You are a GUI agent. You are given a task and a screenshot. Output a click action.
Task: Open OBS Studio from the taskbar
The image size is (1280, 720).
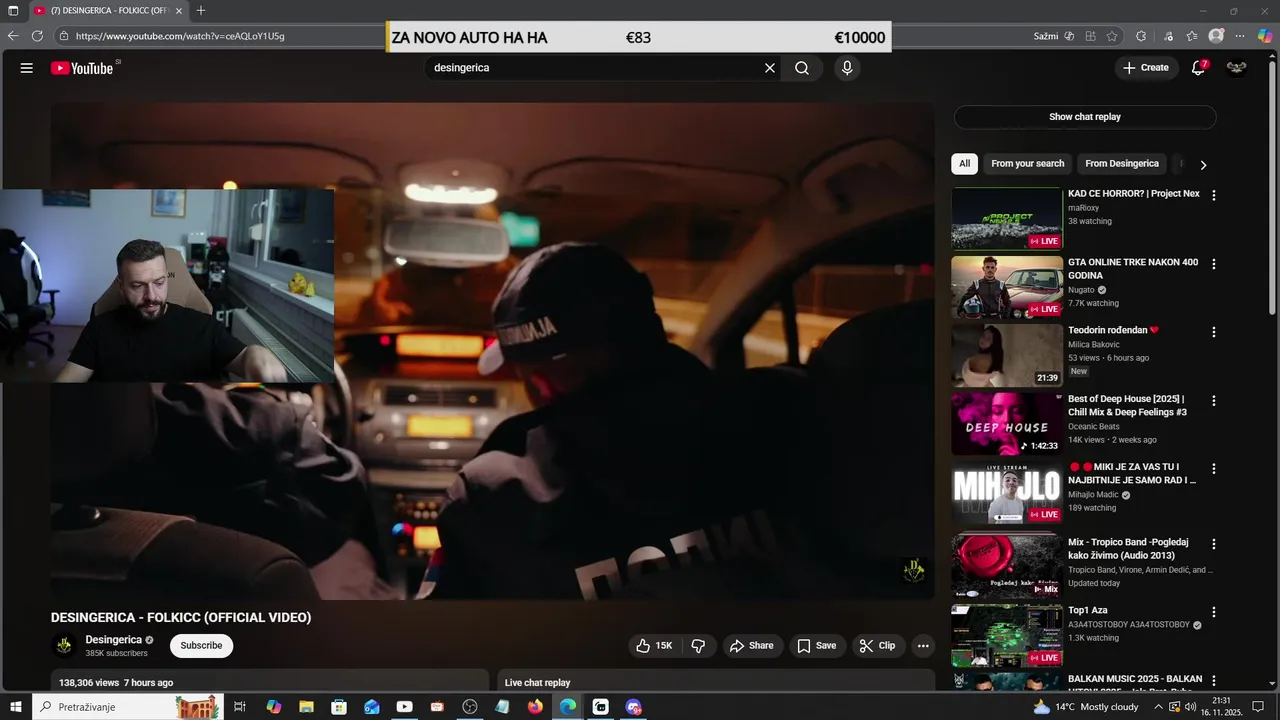[x=470, y=707]
